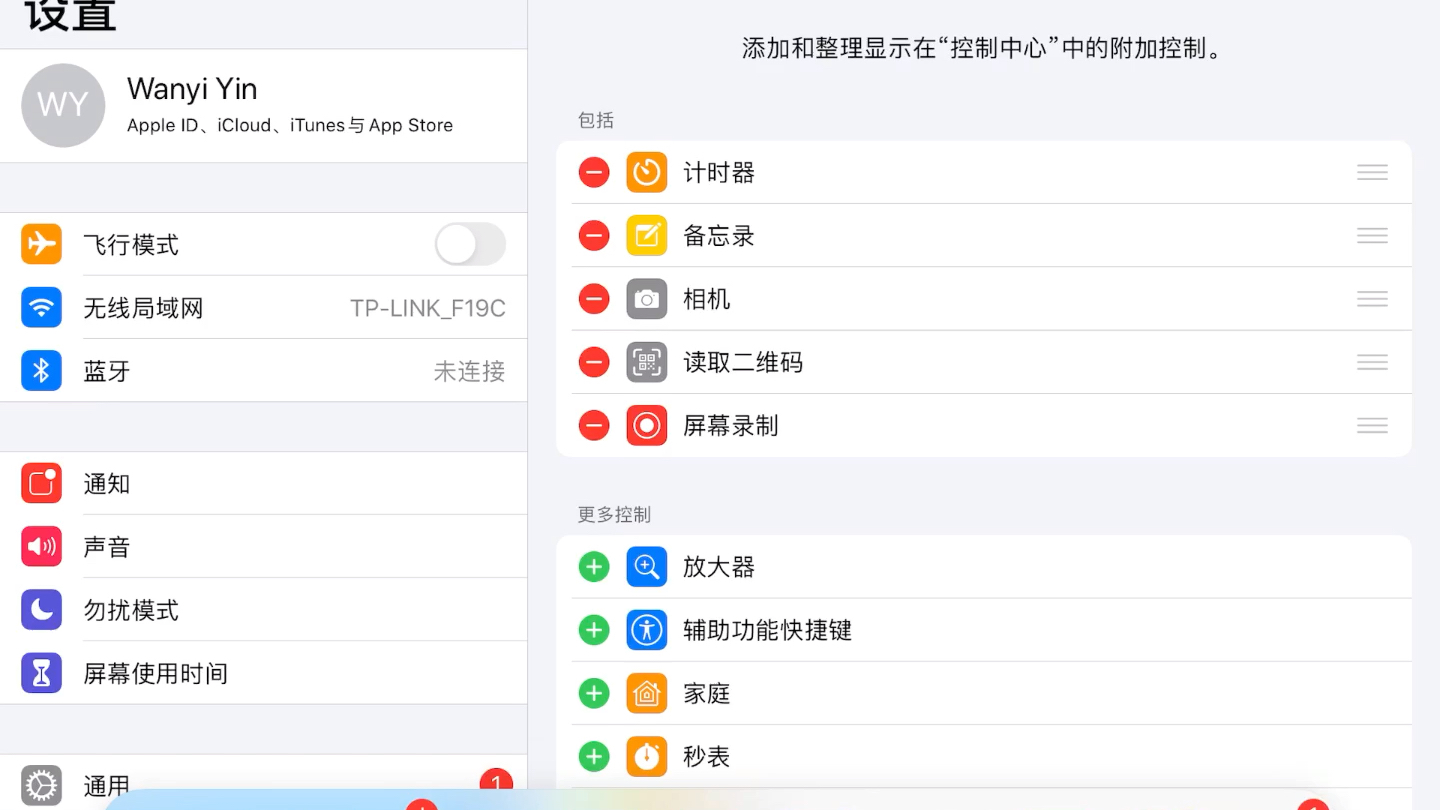Open 通知 notification settings

(264, 484)
